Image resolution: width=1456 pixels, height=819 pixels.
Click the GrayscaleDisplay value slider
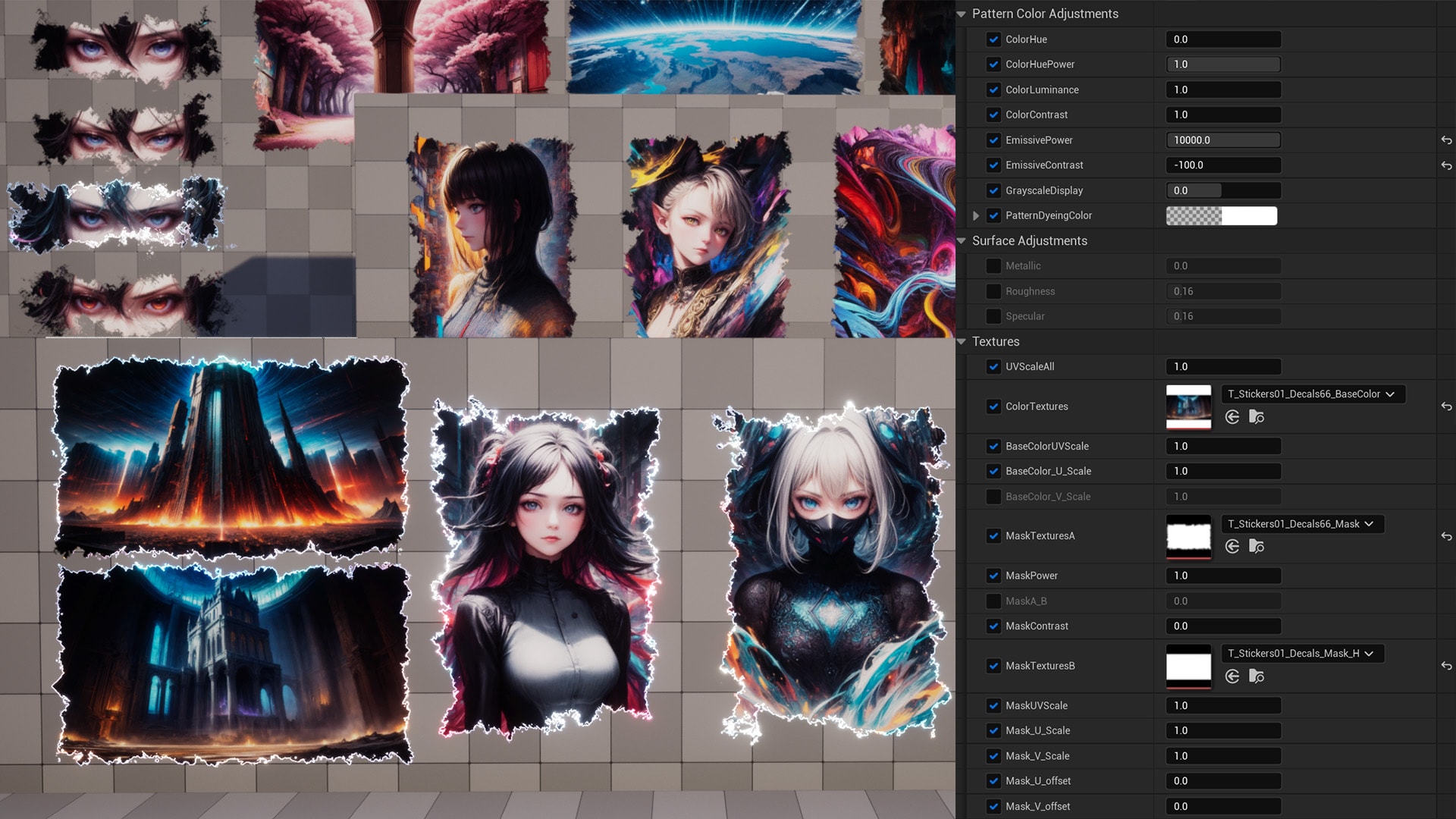(1222, 191)
